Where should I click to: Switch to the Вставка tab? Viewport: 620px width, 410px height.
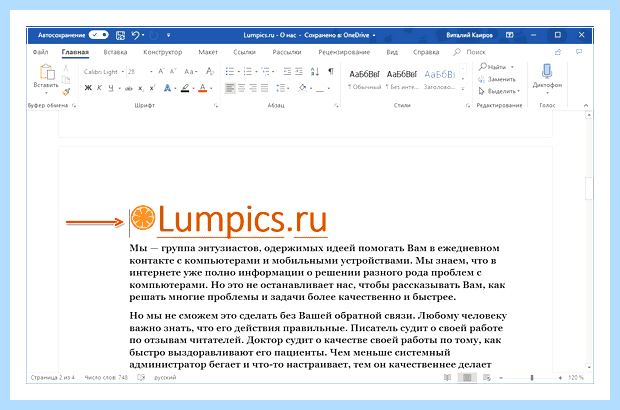(x=115, y=52)
